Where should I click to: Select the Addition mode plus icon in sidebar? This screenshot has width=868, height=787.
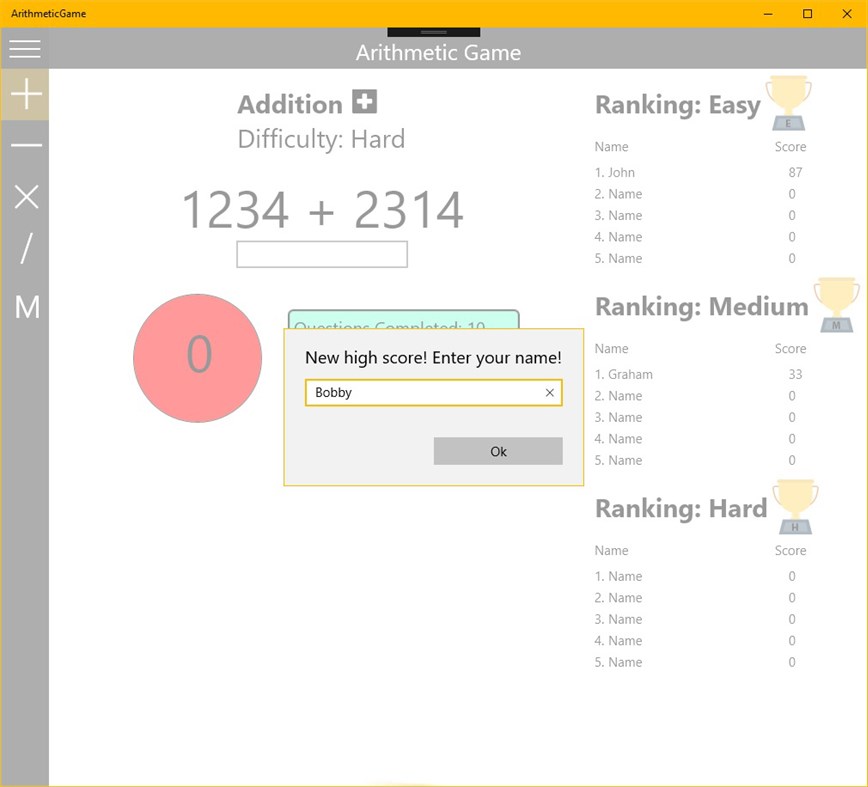[x=25, y=94]
